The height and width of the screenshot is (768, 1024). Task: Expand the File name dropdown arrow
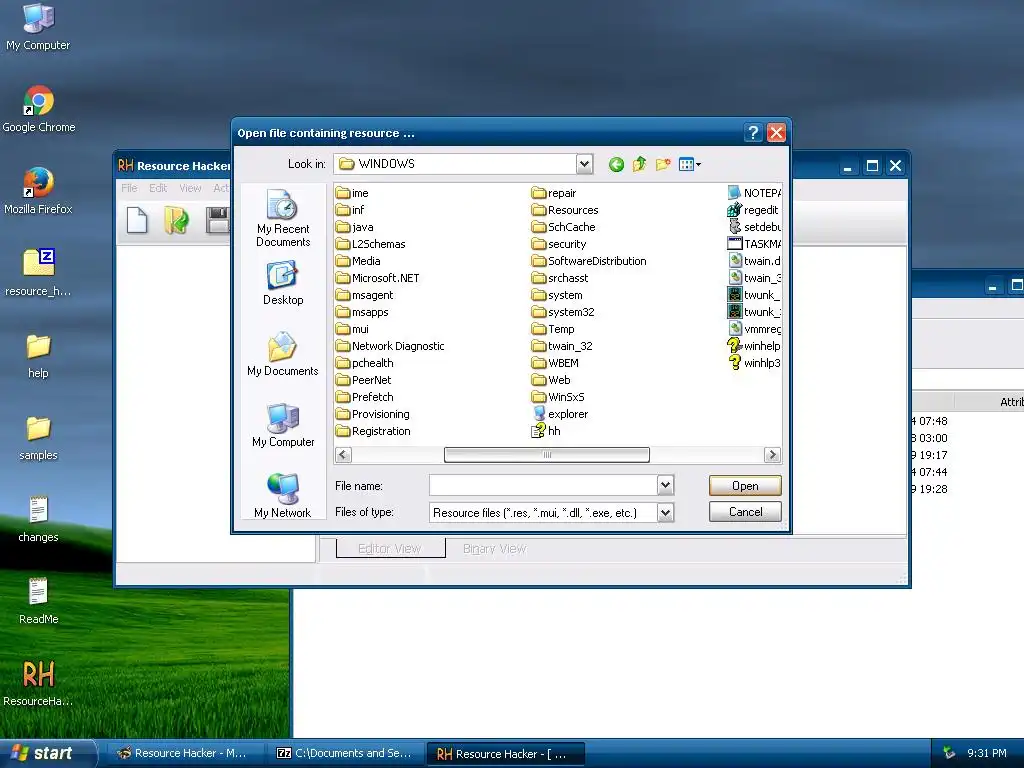(665, 485)
